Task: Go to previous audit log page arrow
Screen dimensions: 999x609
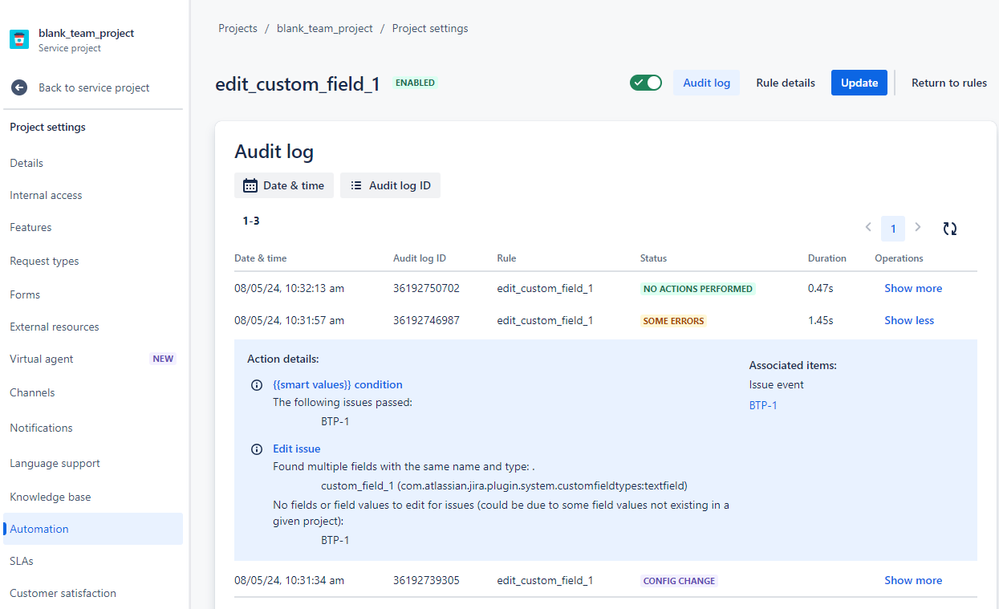Action: (868, 228)
